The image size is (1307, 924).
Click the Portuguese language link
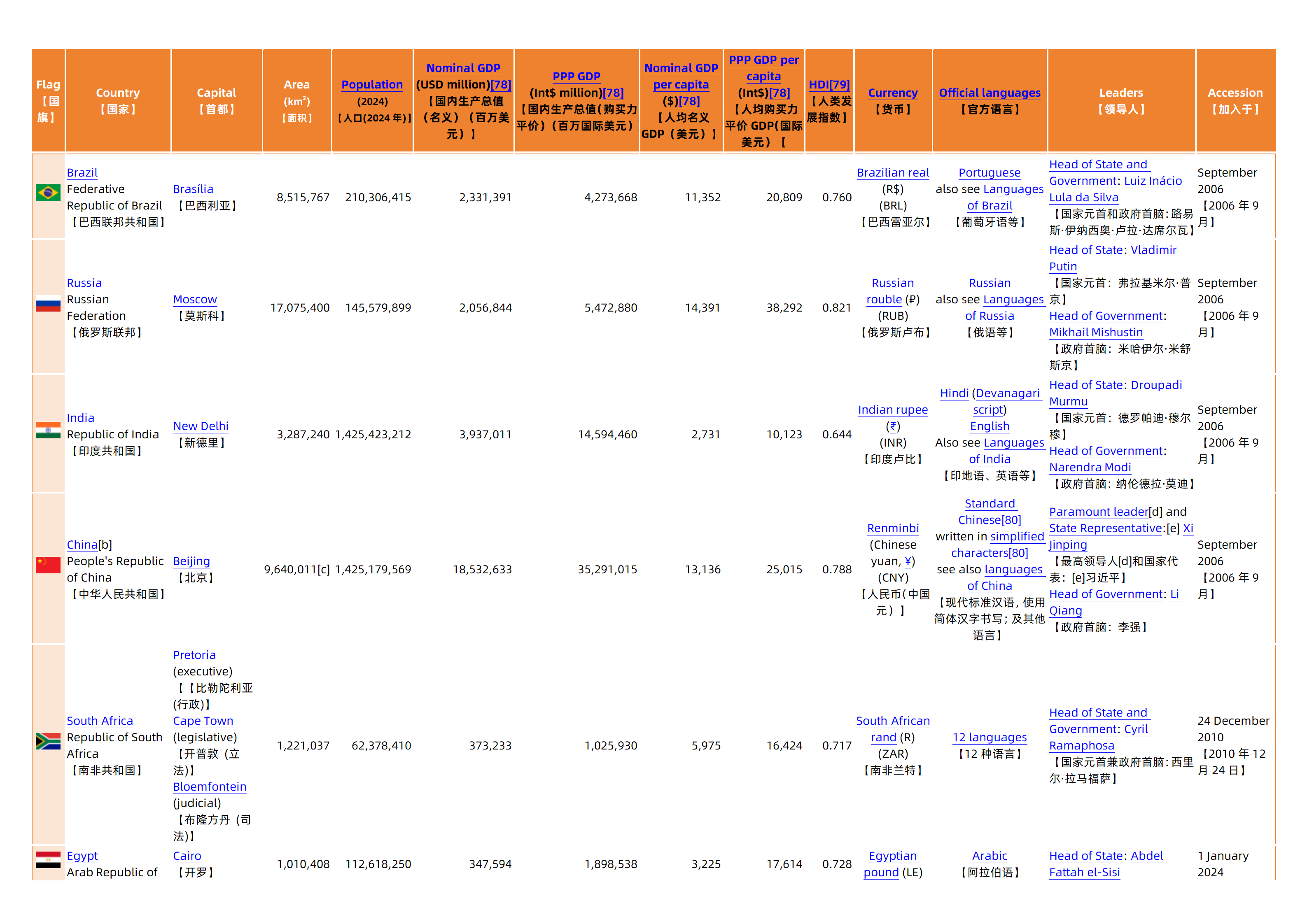(990, 172)
